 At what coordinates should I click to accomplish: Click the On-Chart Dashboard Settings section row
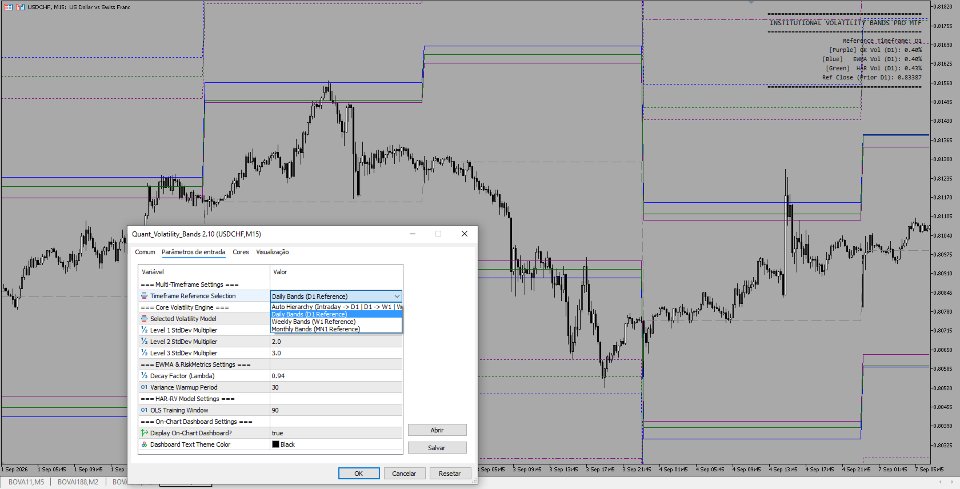click(271, 422)
